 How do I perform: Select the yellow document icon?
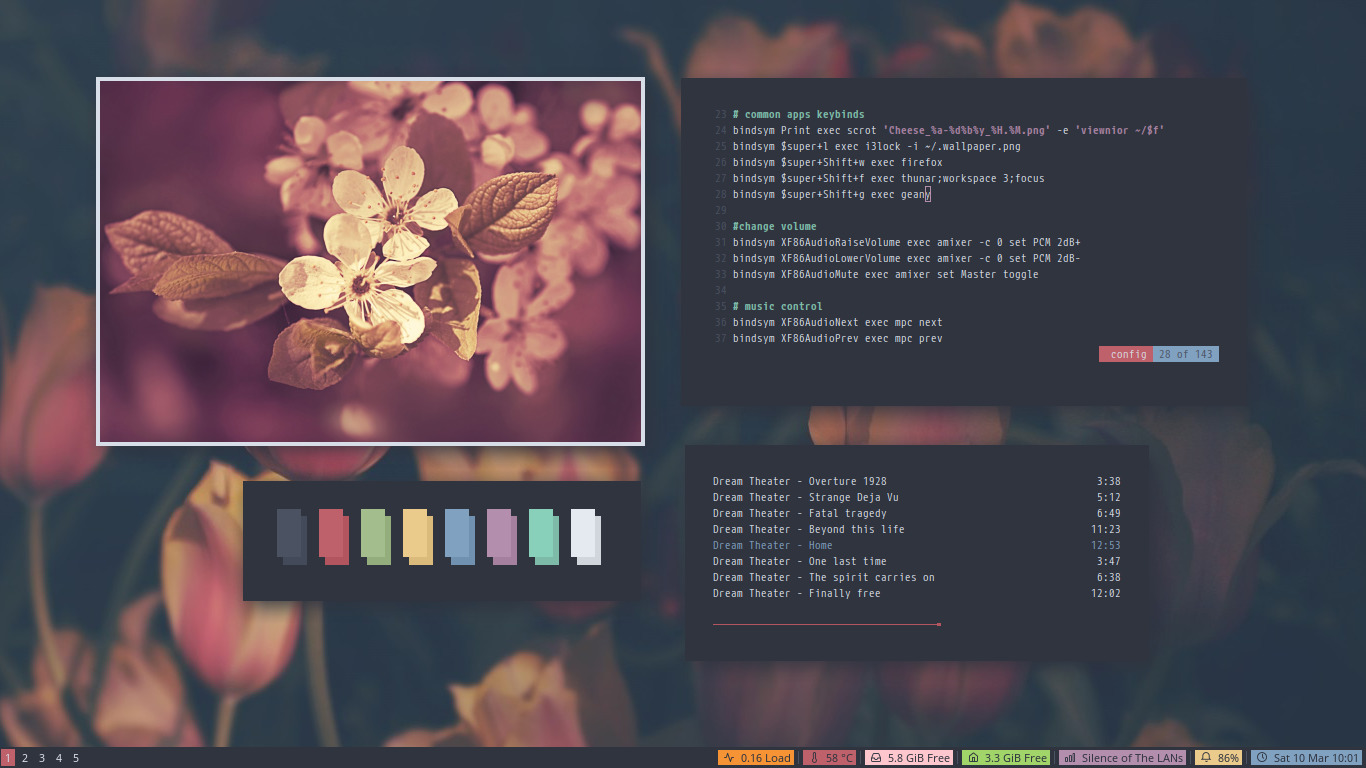pyautogui.click(x=418, y=536)
